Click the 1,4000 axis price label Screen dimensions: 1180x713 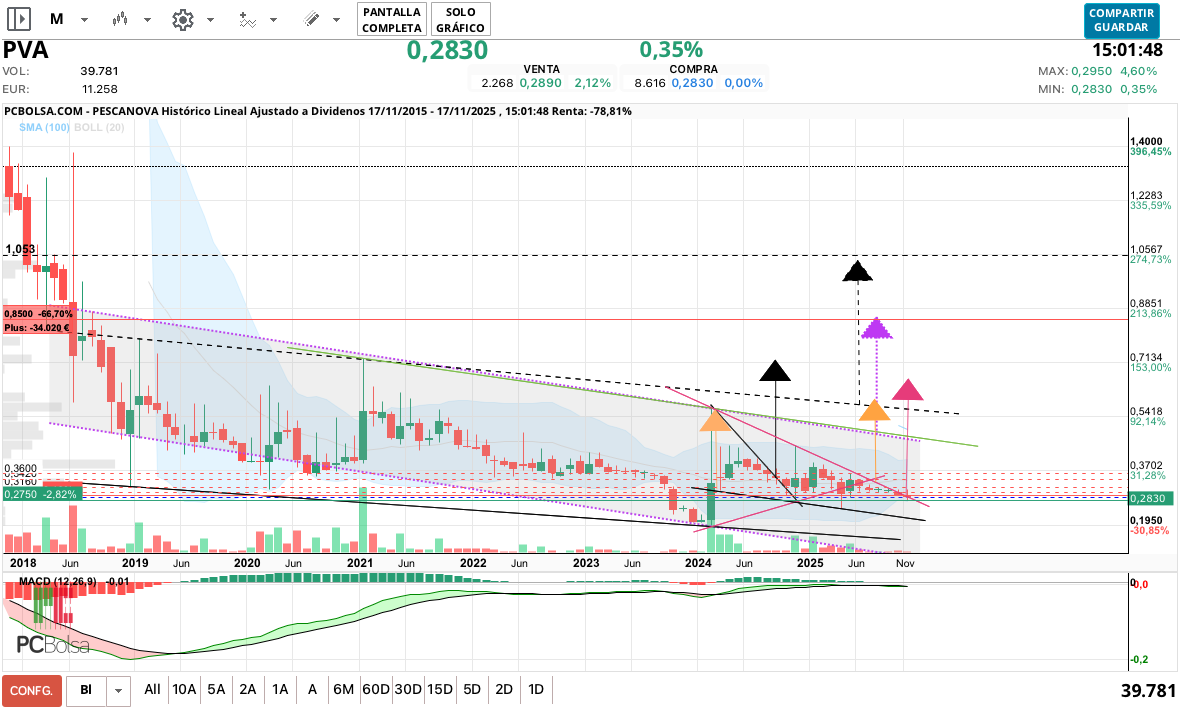tap(1146, 142)
